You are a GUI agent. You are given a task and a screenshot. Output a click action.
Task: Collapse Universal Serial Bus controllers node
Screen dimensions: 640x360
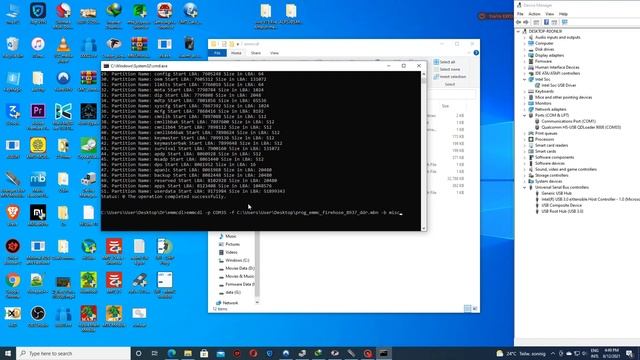pos(525,187)
